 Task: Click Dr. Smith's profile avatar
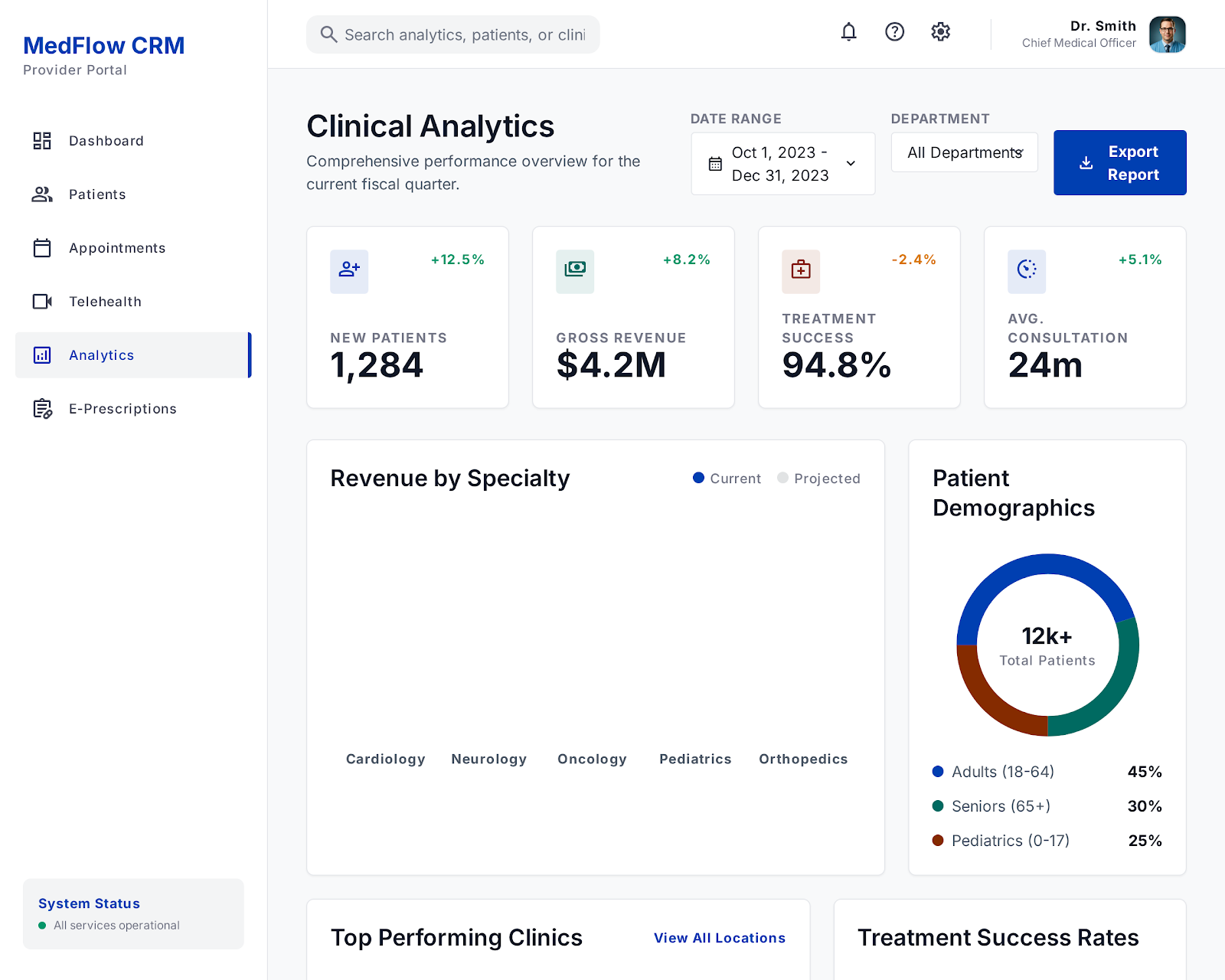[1167, 34]
